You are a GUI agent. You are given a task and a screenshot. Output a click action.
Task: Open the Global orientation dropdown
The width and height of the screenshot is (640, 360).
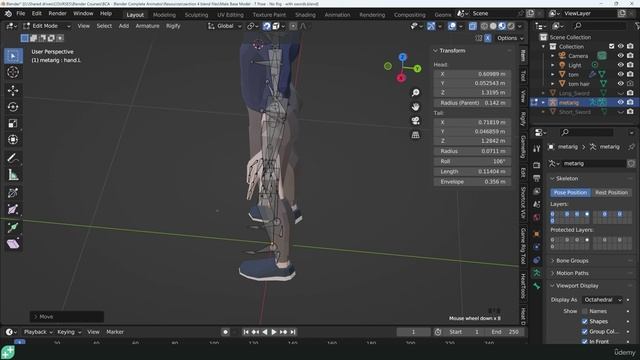(224, 26)
